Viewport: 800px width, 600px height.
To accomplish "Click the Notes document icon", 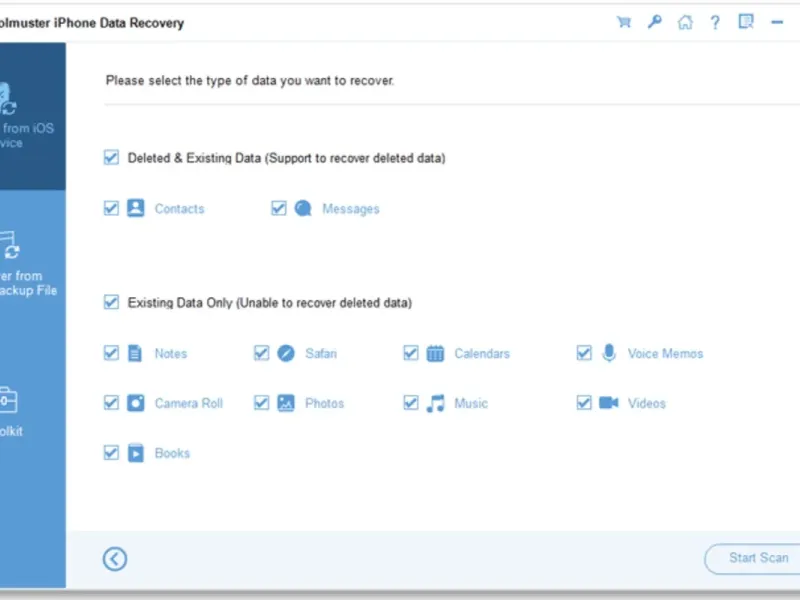I will click(x=135, y=353).
